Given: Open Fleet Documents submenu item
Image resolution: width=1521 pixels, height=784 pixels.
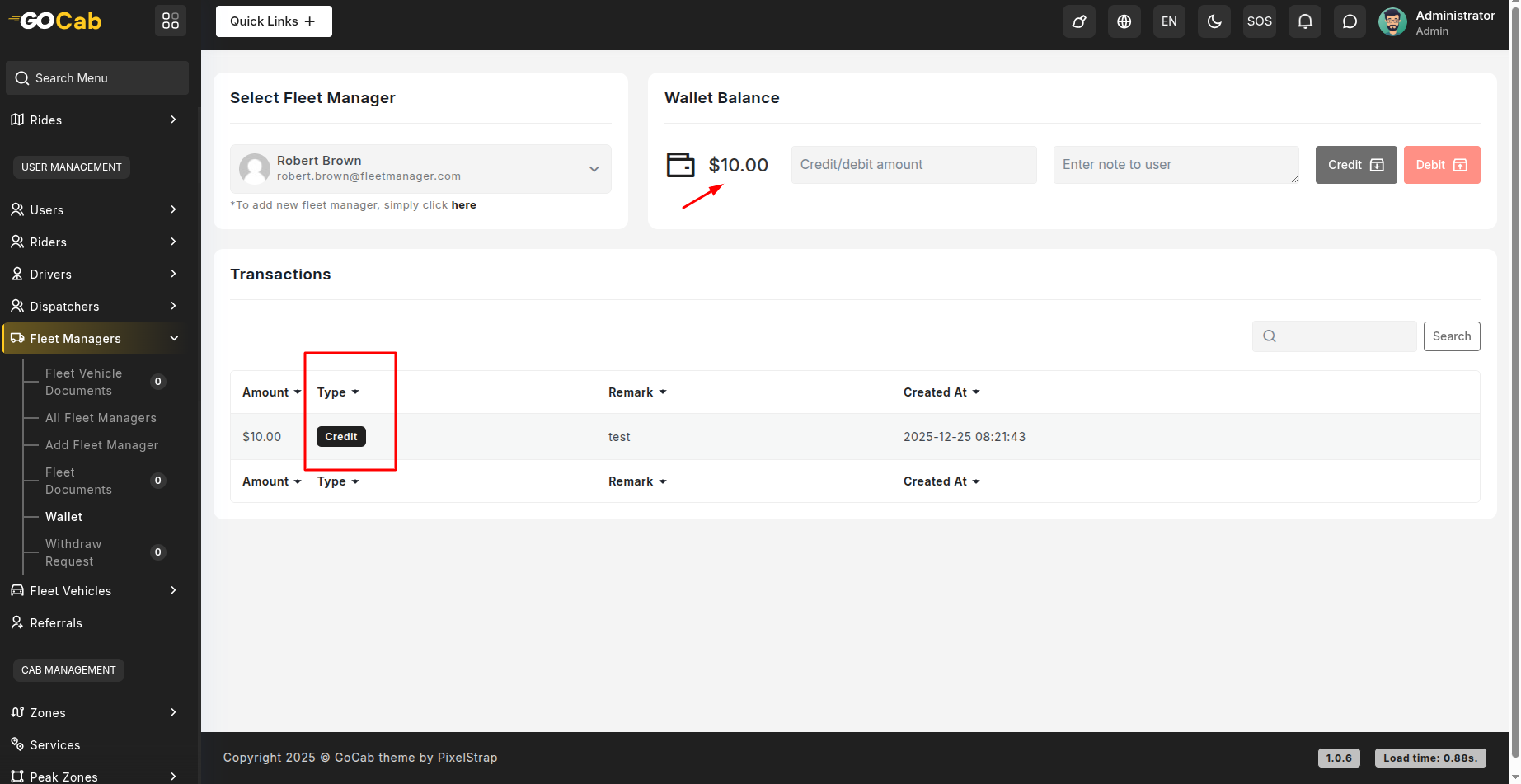Looking at the screenshot, I should [78, 481].
